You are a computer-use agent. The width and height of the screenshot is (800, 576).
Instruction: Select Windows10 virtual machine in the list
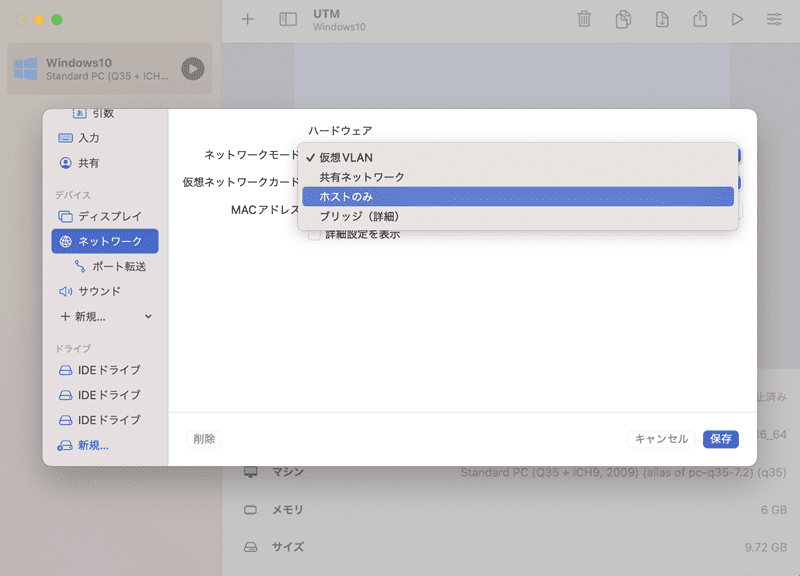point(109,69)
